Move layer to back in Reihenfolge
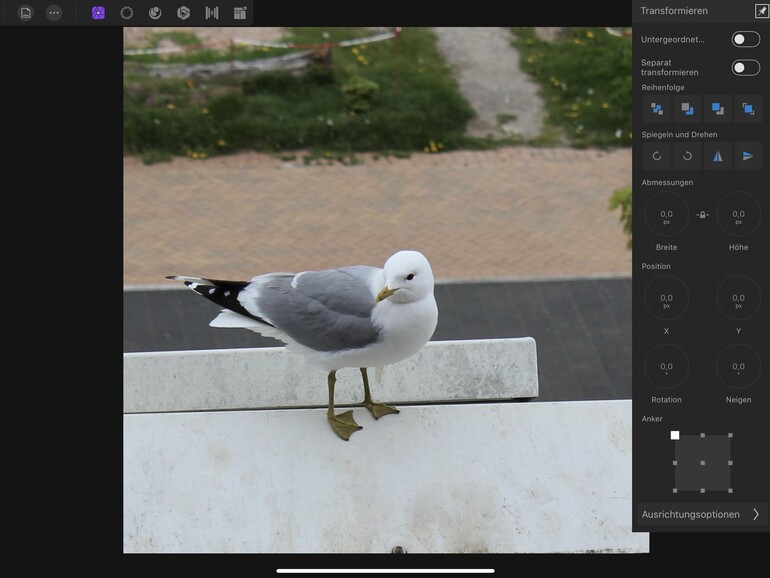This screenshot has width=770, height=578. click(x=657, y=109)
